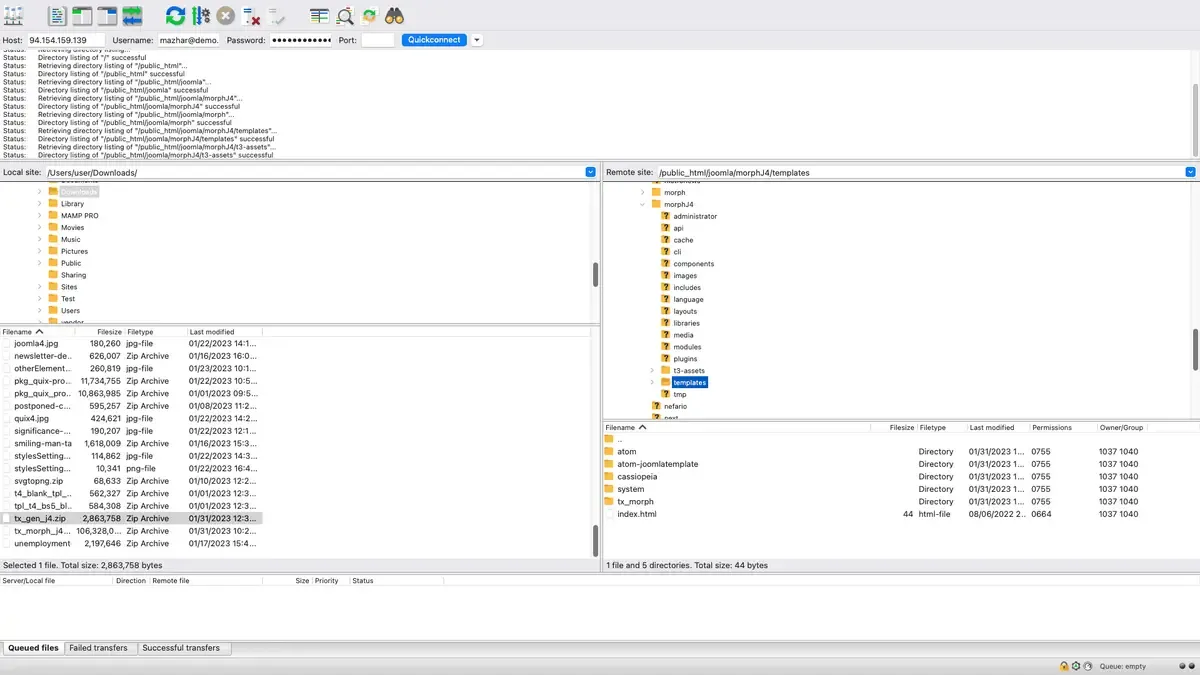The image size is (1200, 675).
Task: Click the Port input field
Action: (378, 40)
